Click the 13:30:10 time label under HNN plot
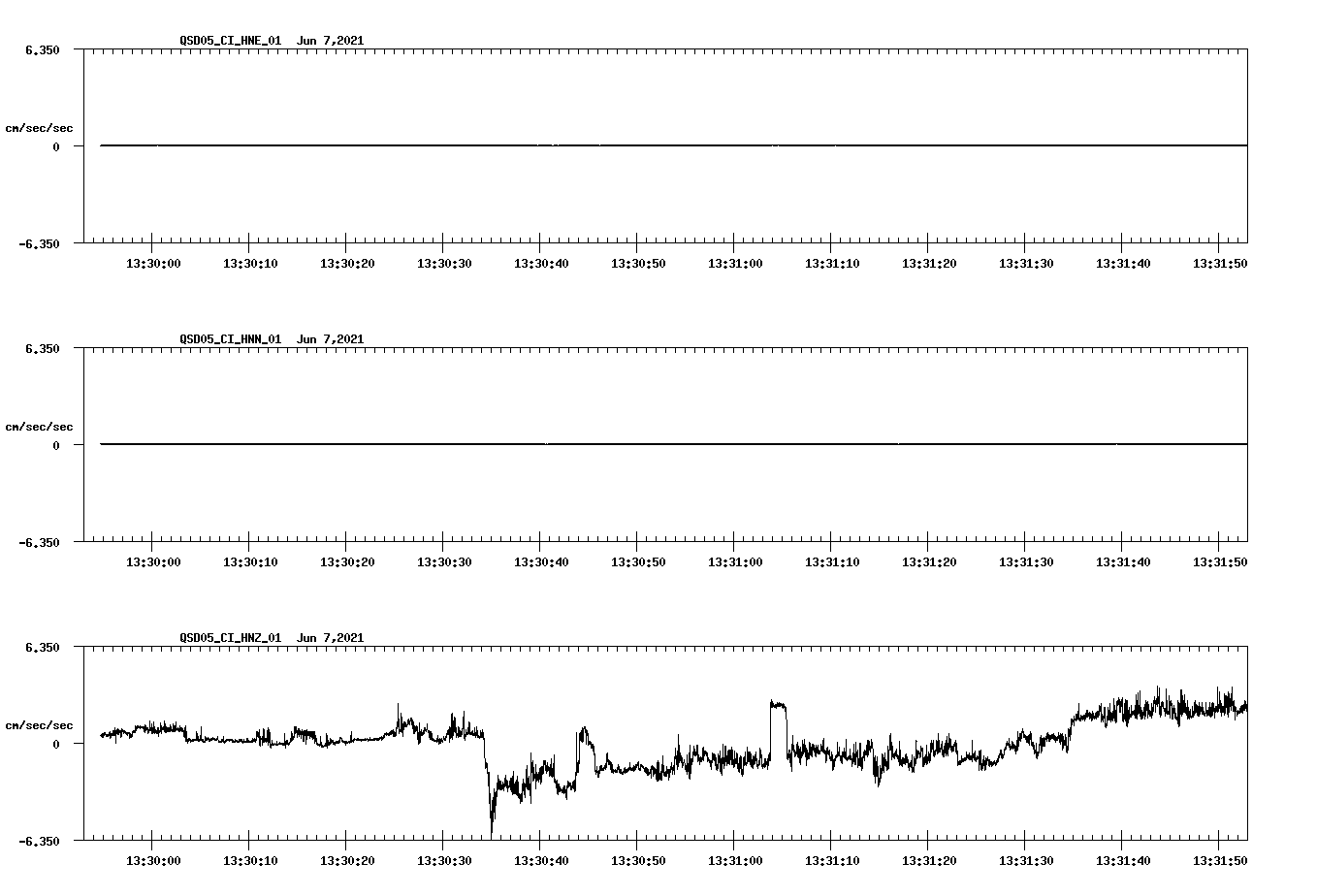Screen dimensions: 1317x896 (250, 562)
